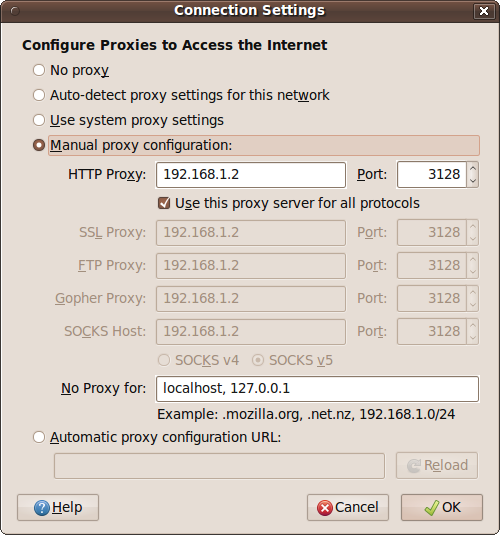Click the blue Help question mark icon
This screenshot has height=535, width=500.
[x=42, y=508]
